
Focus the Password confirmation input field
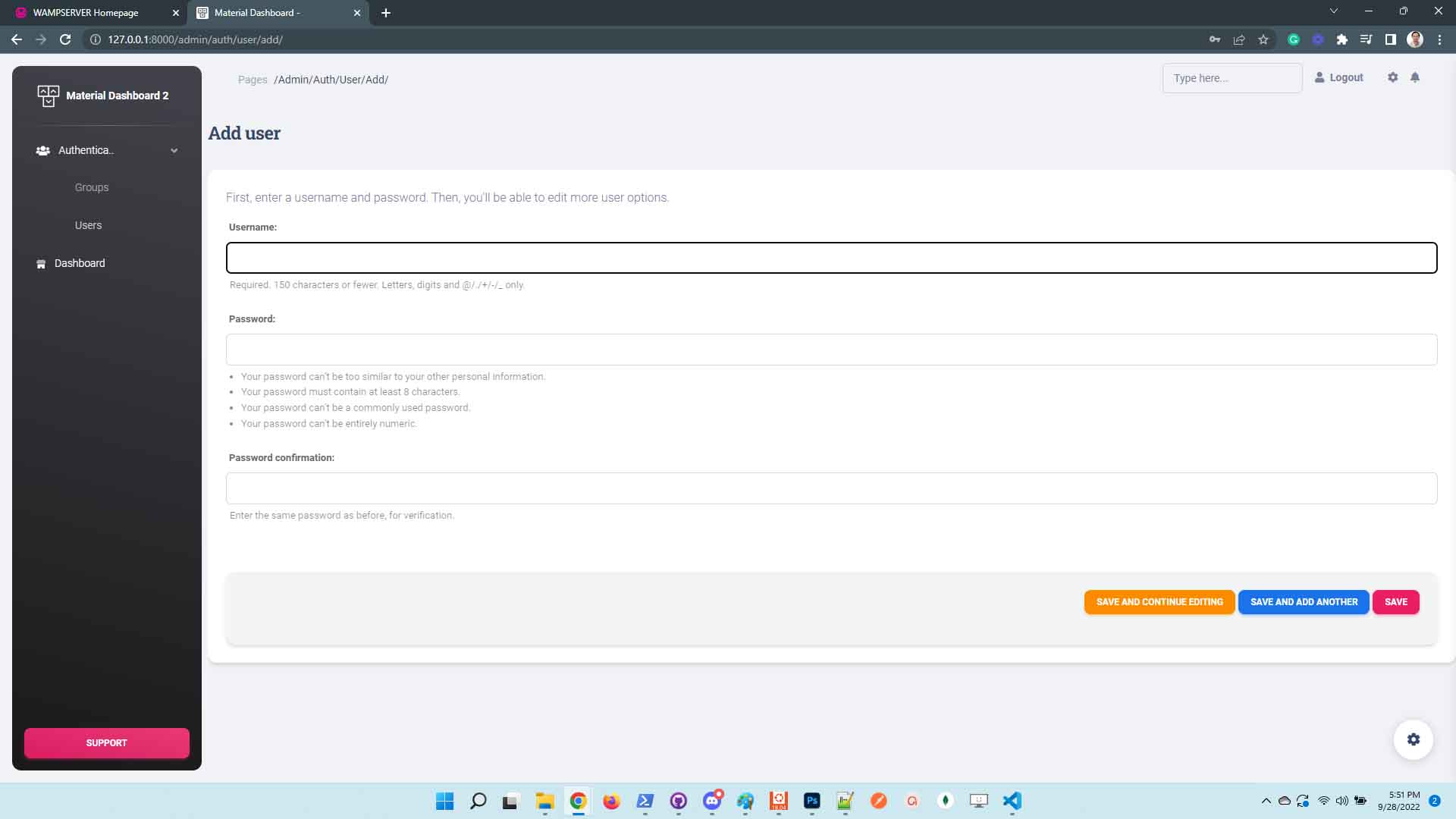point(831,488)
